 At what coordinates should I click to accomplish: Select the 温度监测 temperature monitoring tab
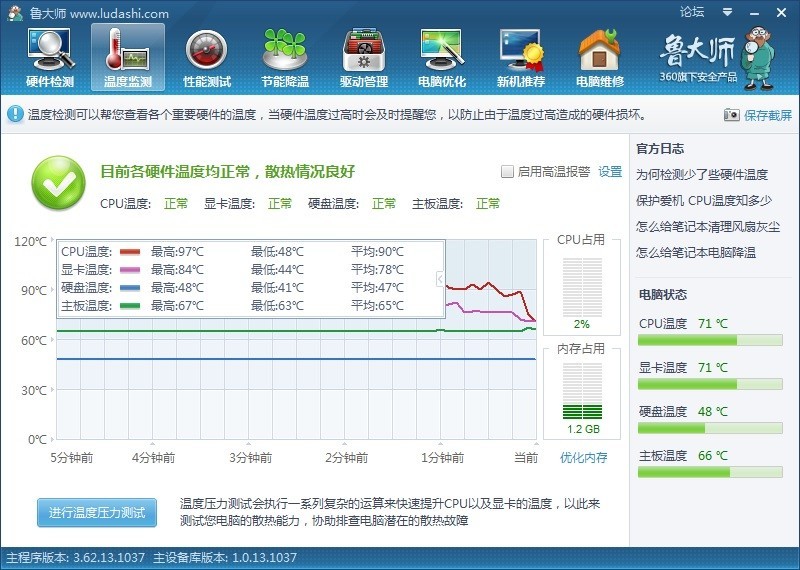pyautogui.click(x=128, y=58)
